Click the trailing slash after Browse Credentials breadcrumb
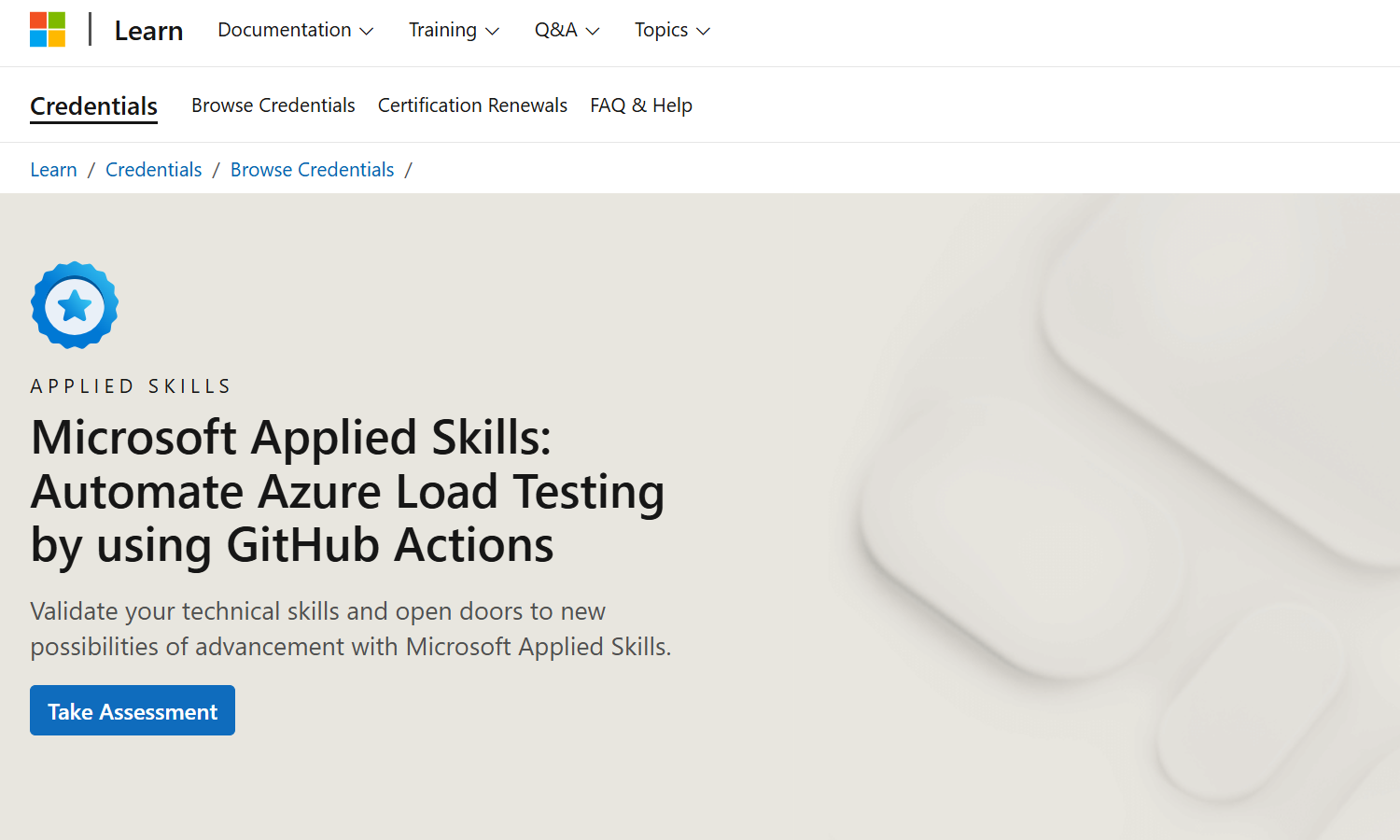Image resolution: width=1400 pixels, height=840 pixels. point(408,170)
